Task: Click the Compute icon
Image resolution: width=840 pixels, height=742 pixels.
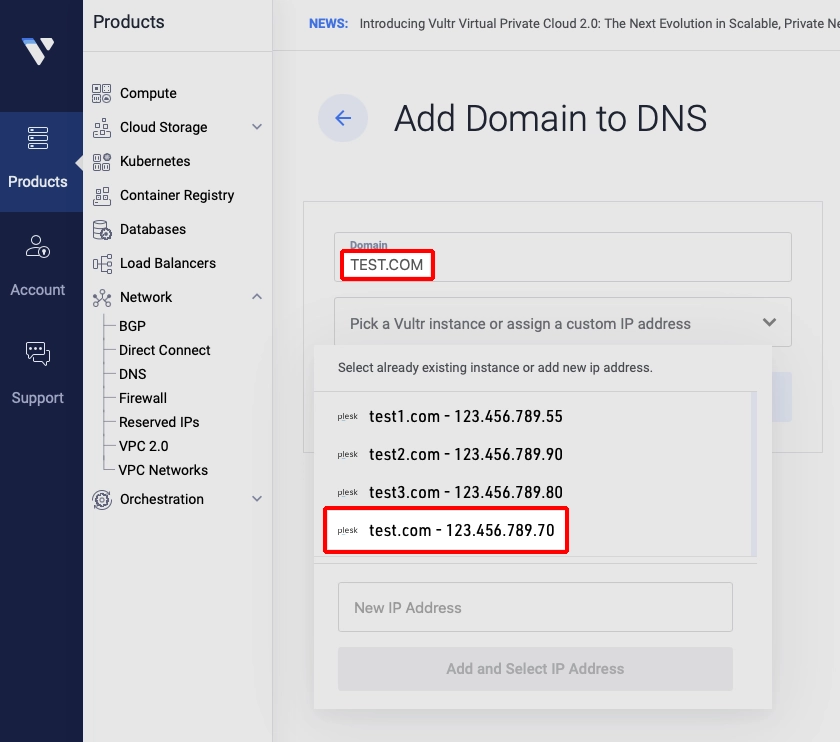Action: point(102,93)
